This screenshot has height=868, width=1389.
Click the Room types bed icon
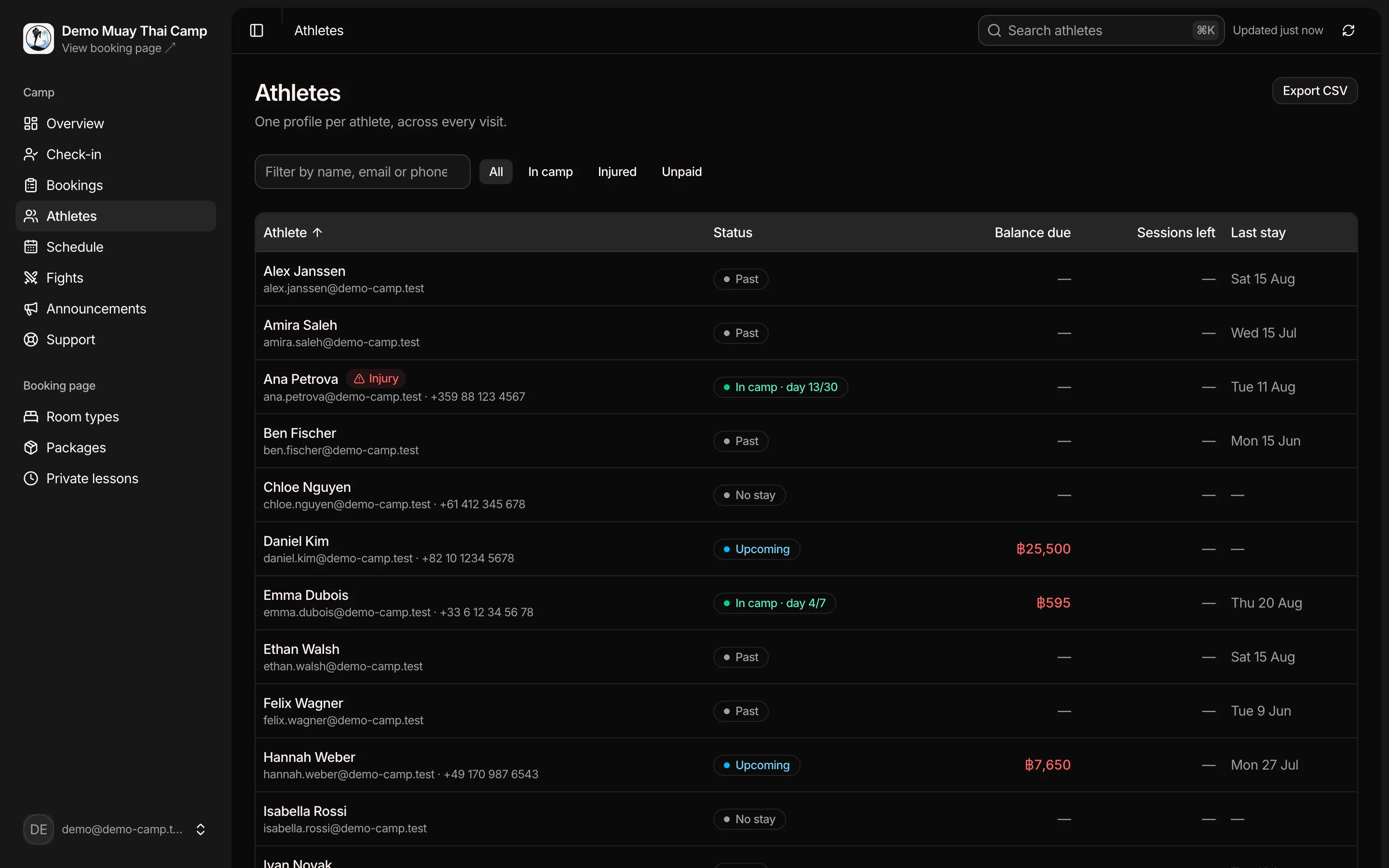point(31,417)
